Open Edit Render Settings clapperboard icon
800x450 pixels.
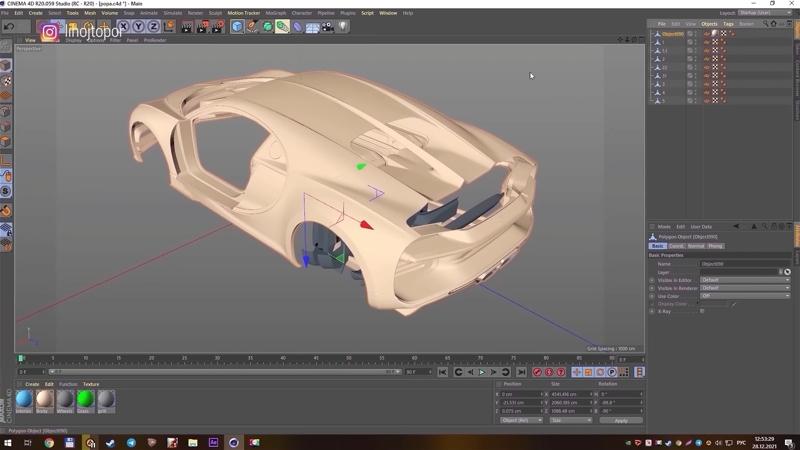coord(218,27)
